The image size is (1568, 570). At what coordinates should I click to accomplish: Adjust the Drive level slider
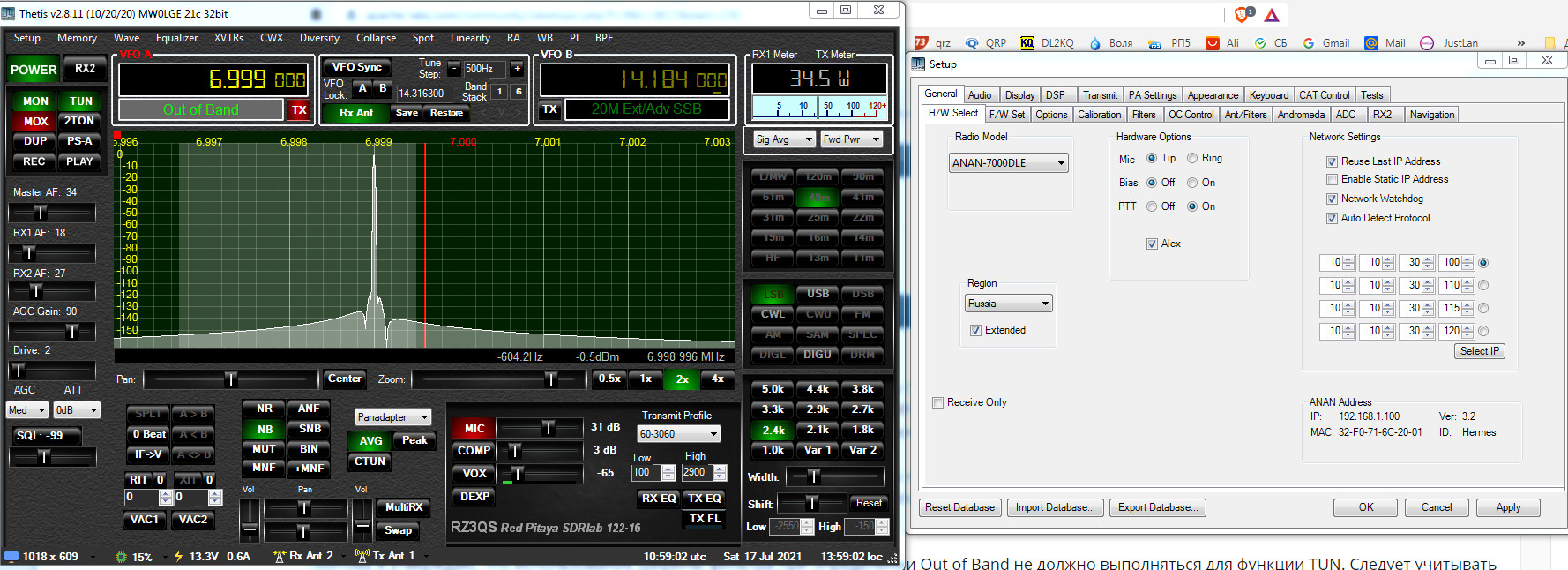pos(52,371)
